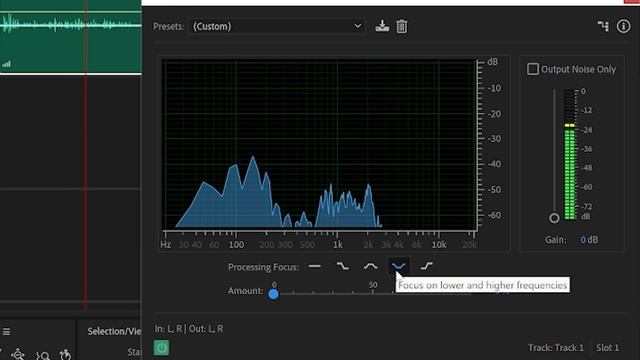Image resolution: width=640 pixels, height=360 pixels.
Task: Open the effect info icon
Action: 623,26
